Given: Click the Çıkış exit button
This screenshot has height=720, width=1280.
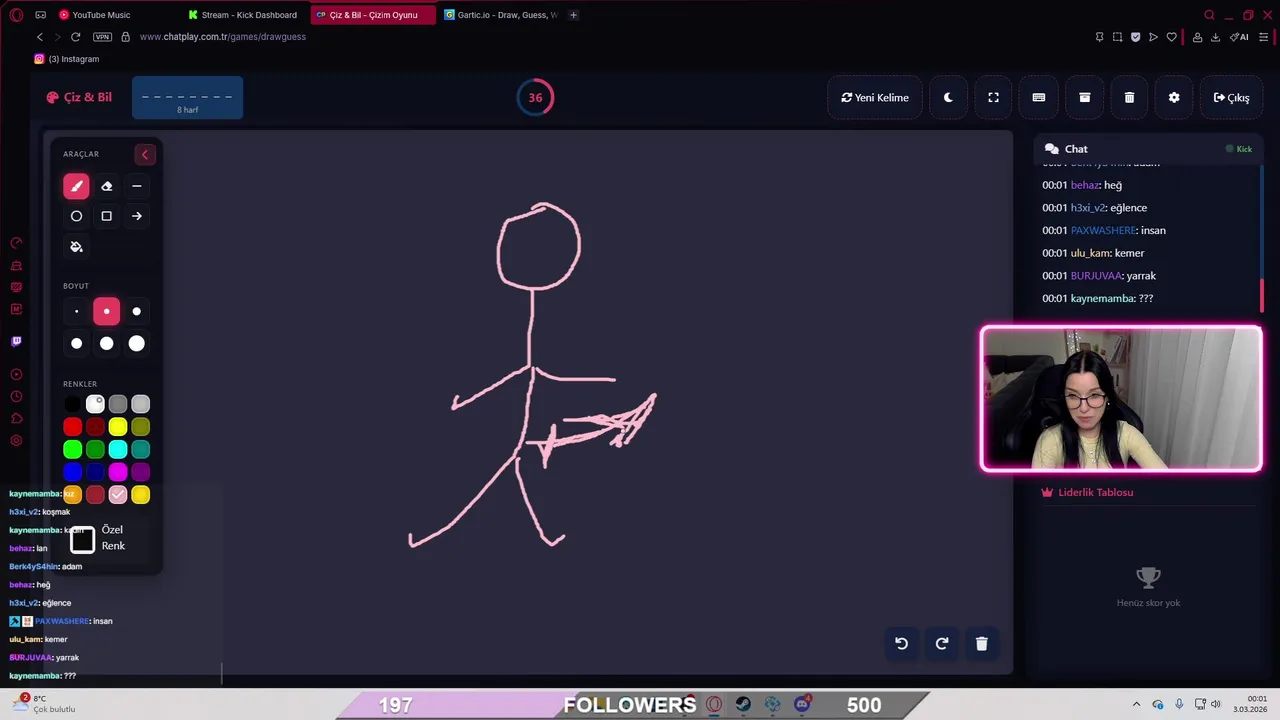Looking at the screenshot, I should click(1231, 97).
